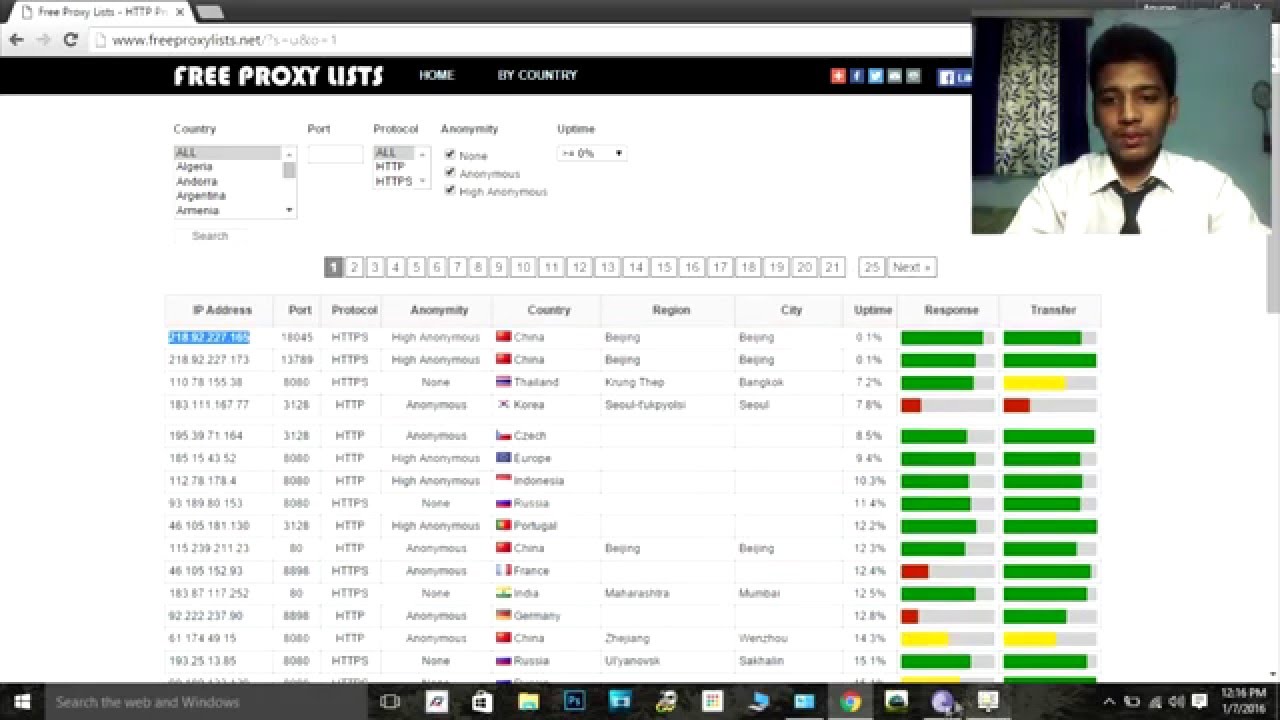Screen dimensions: 1280x720
Task: Click the Windows taskbar search box
Action: [205, 702]
